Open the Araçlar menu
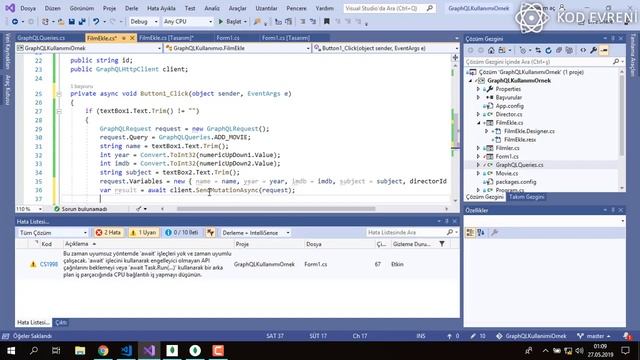The height and width of the screenshot is (360, 640). click(238, 8)
